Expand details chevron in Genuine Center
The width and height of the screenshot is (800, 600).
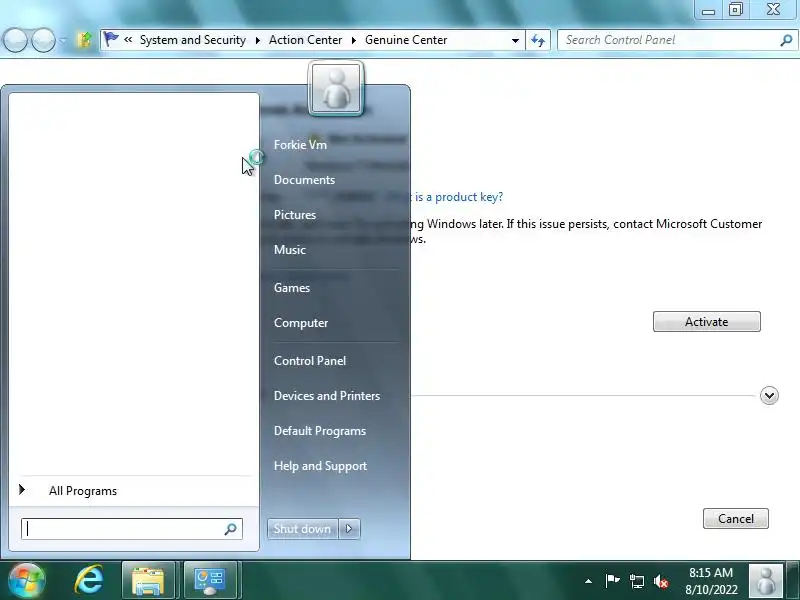click(x=769, y=395)
